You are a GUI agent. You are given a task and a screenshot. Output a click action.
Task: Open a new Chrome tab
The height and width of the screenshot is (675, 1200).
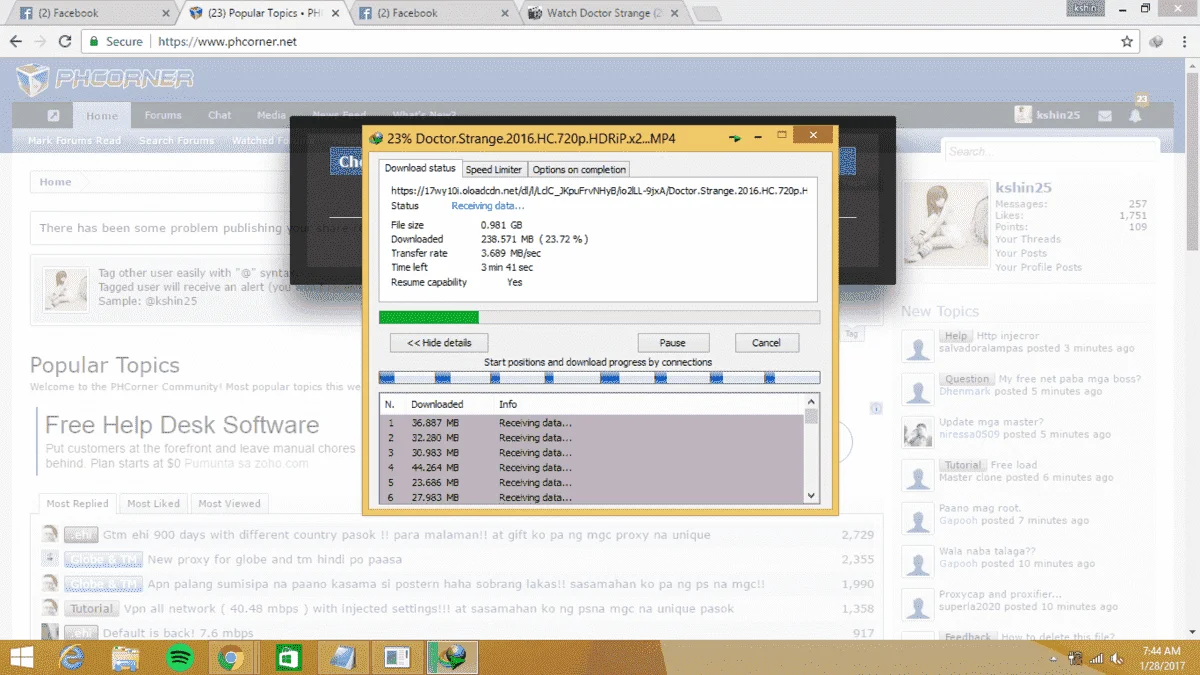click(x=707, y=14)
